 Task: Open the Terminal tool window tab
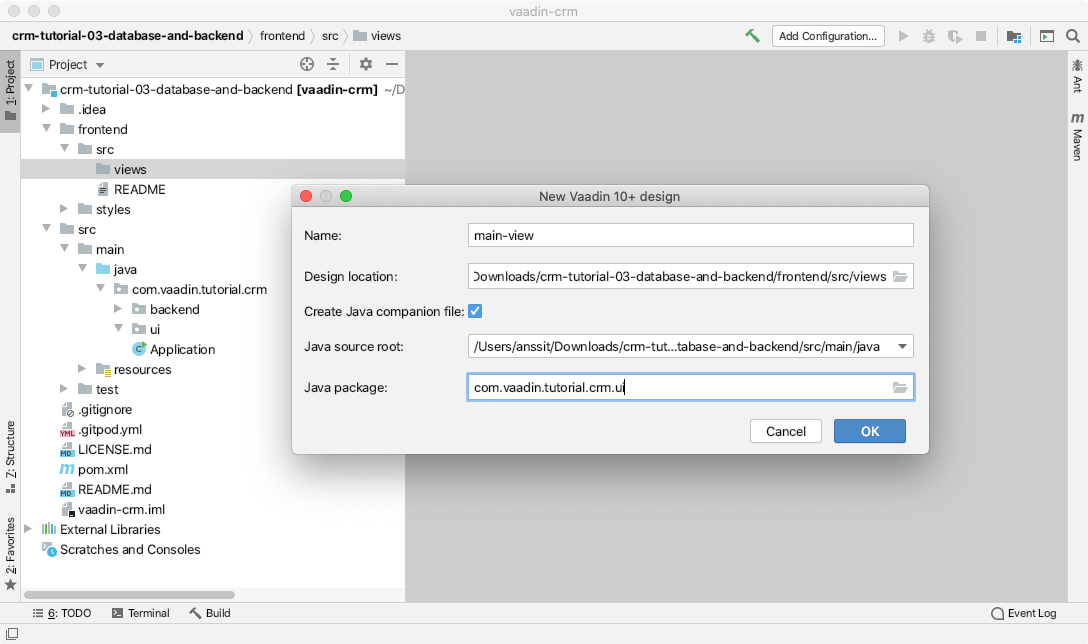140,613
